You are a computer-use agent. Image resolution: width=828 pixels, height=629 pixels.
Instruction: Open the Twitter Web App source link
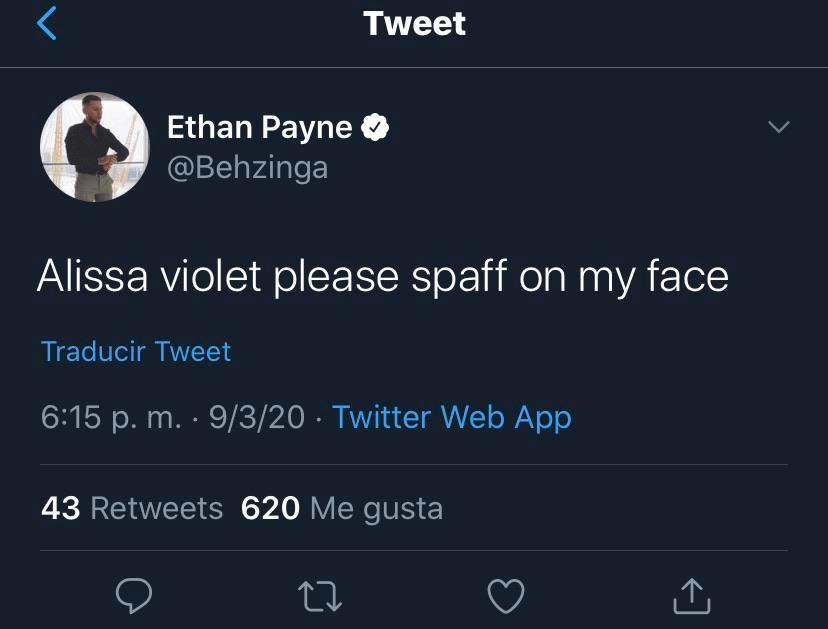coord(451,417)
